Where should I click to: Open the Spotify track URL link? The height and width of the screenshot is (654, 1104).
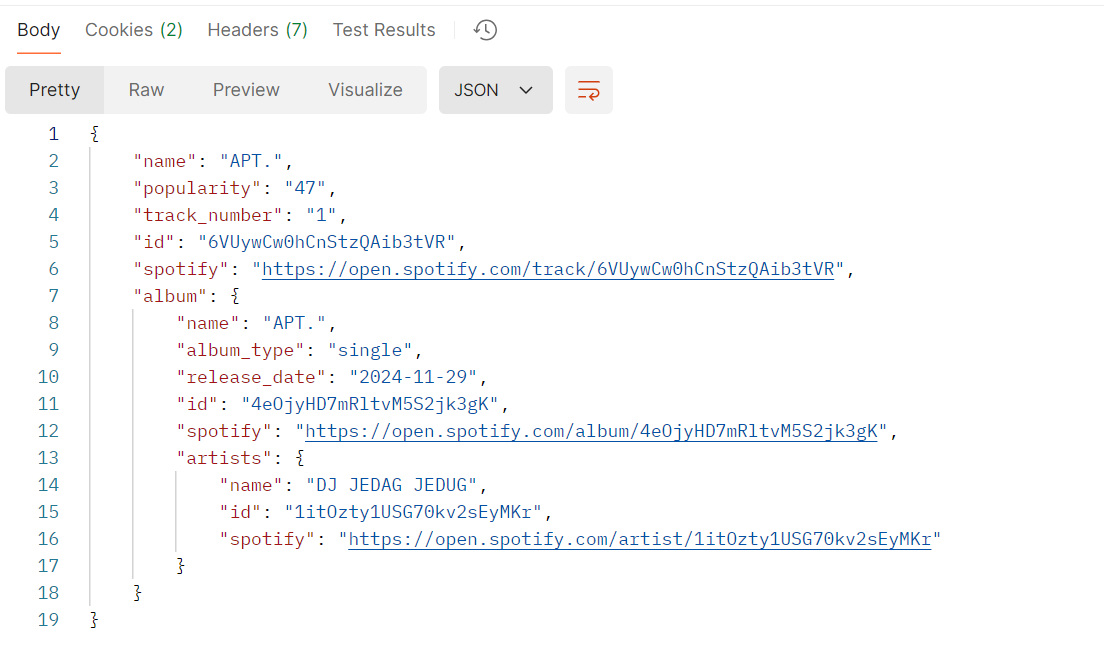pos(548,269)
